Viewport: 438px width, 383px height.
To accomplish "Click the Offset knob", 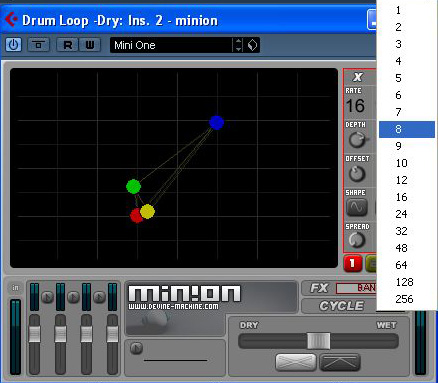I will click(x=357, y=174).
